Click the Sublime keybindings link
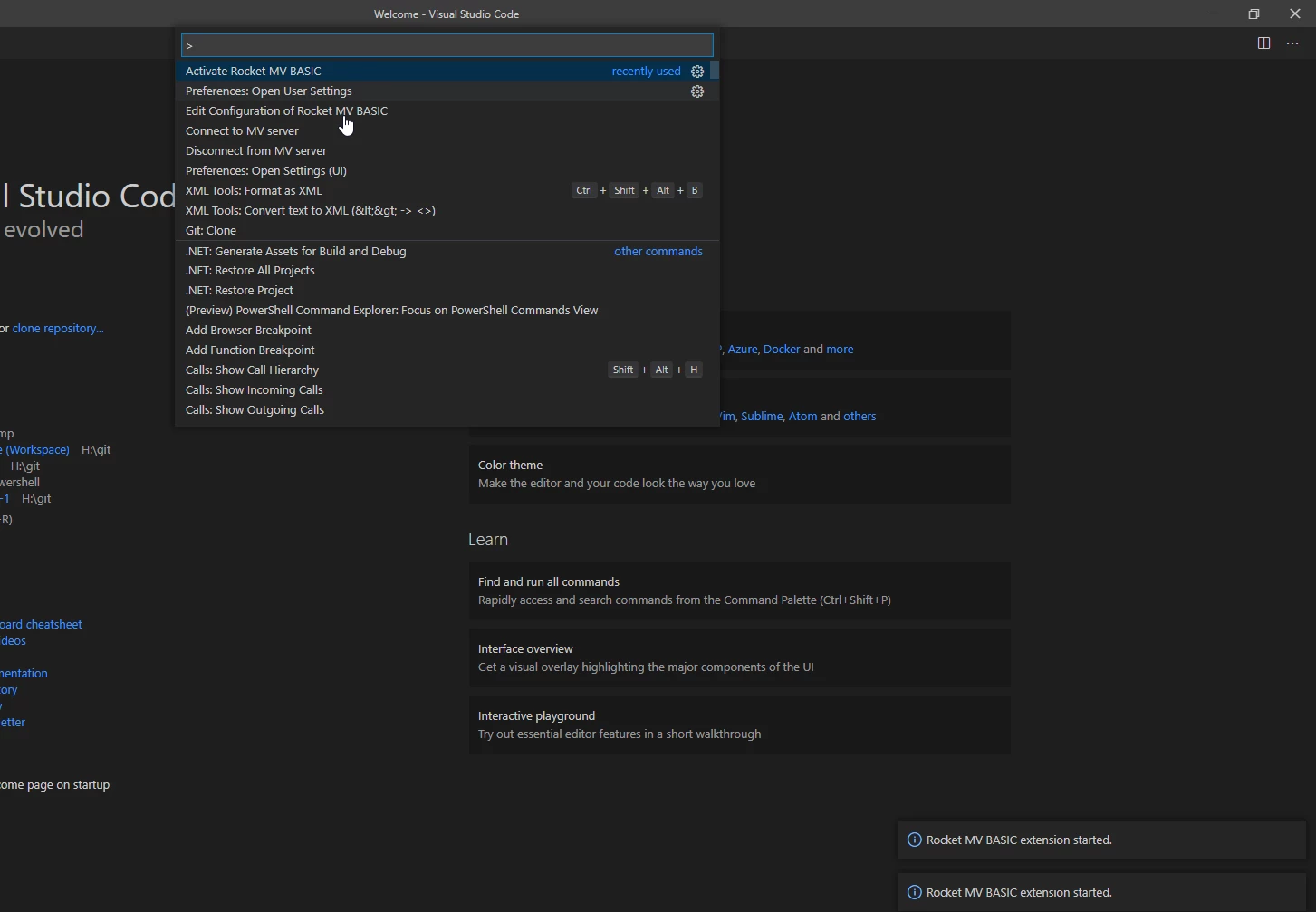1316x912 pixels. (762, 416)
